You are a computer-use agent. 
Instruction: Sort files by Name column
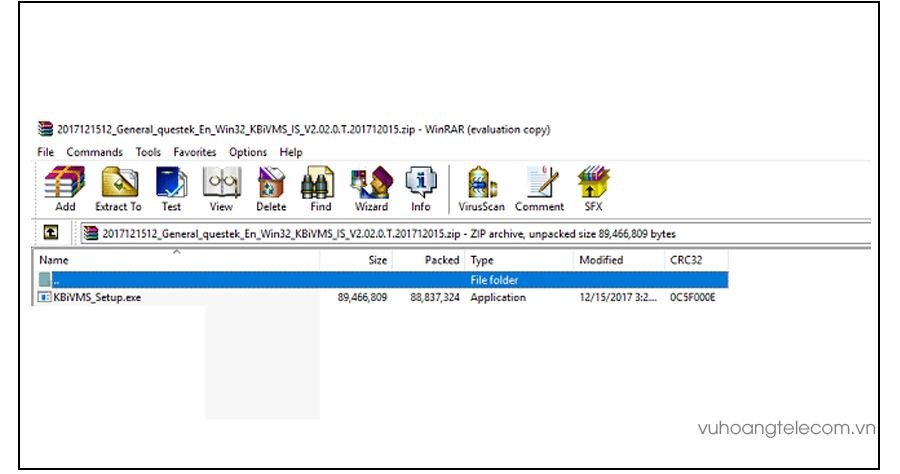(x=176, y=260)
